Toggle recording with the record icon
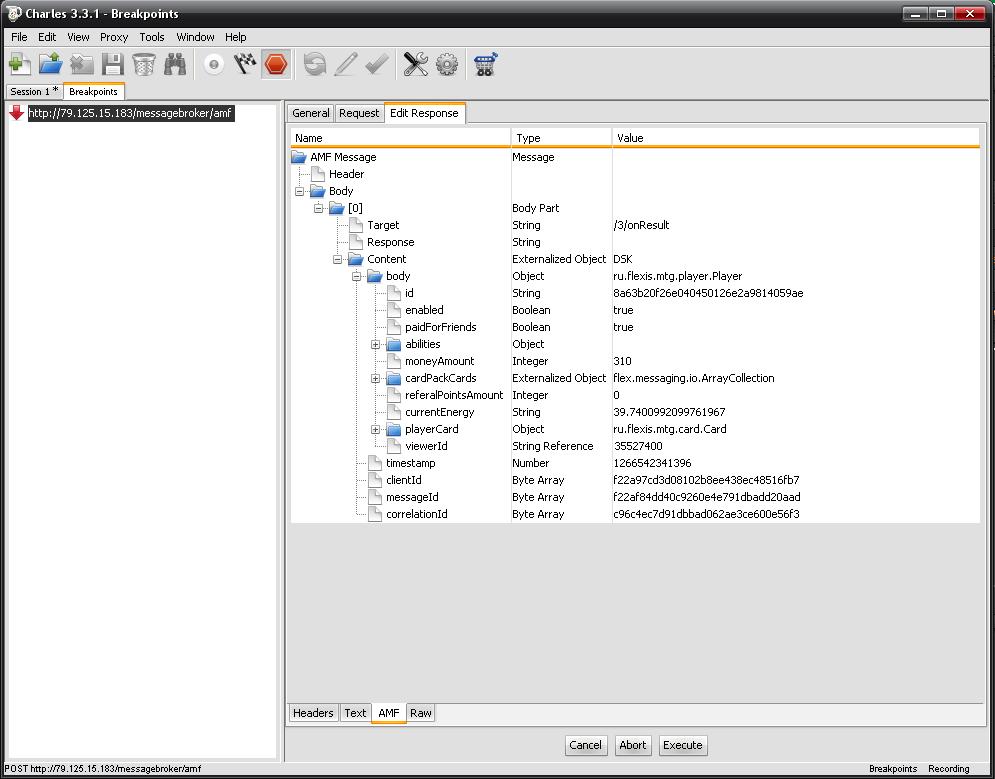The height and width of the screenshot is (779, 995). pos(214,65)
